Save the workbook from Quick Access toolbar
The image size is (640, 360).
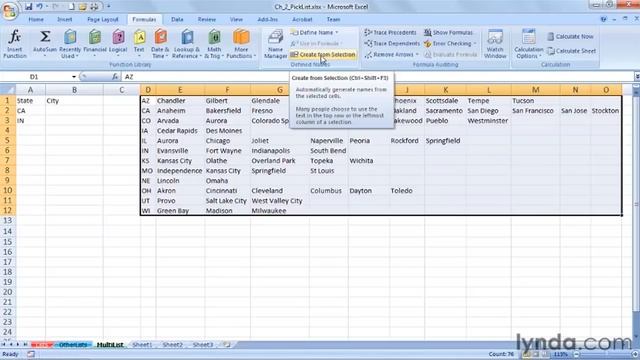29,7
